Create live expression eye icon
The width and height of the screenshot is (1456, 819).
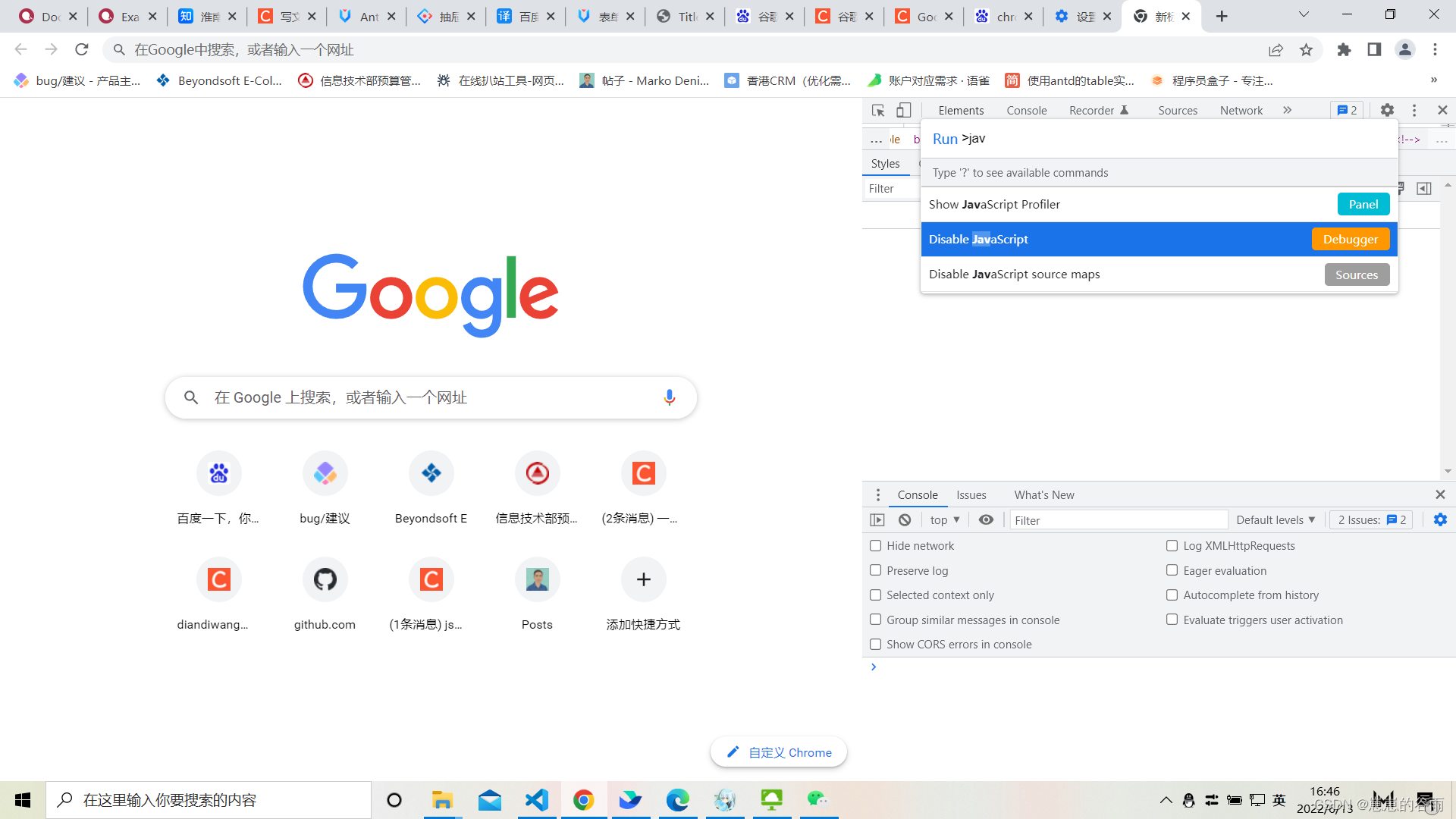point(986,520)
